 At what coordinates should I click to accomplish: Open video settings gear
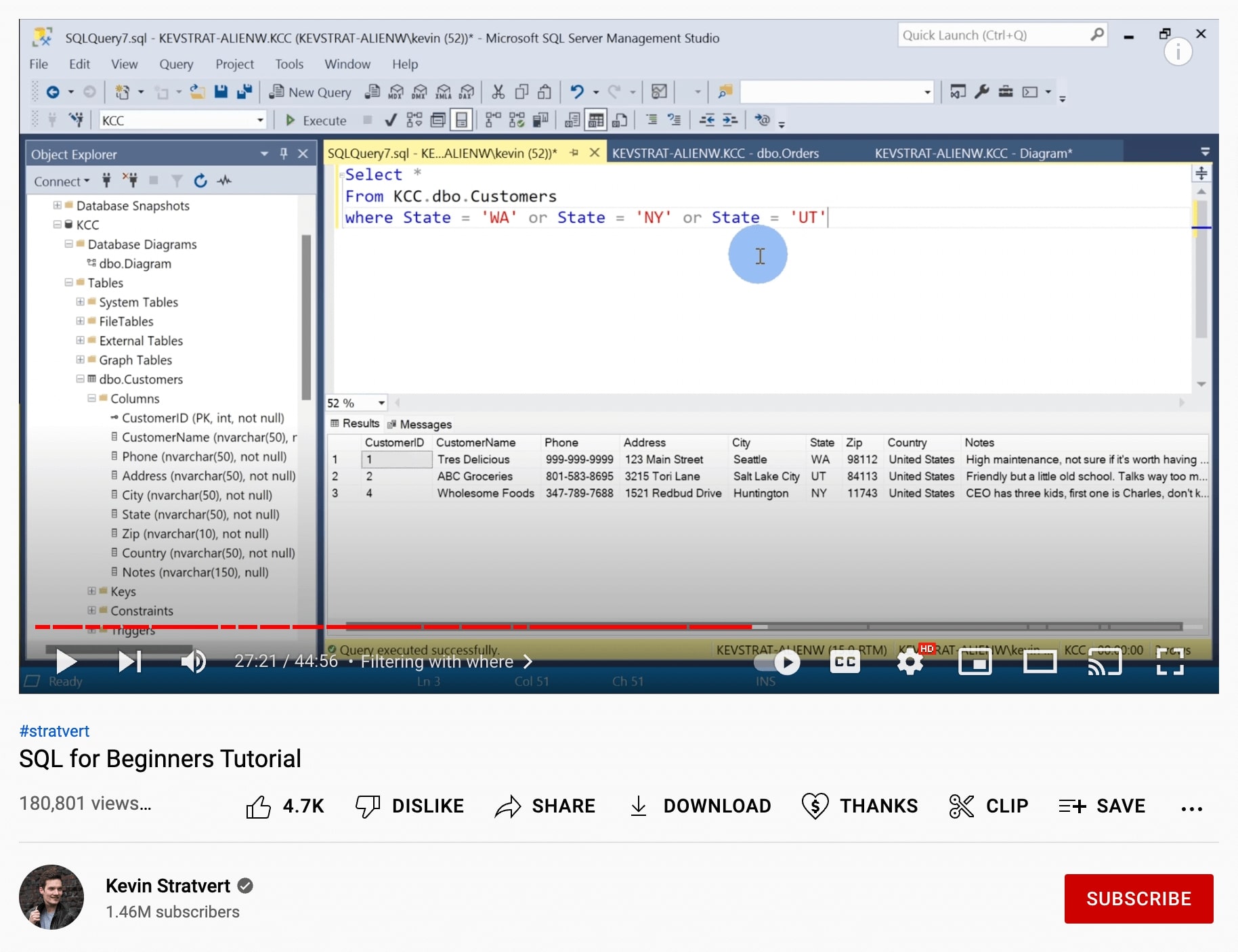(910, 662)
